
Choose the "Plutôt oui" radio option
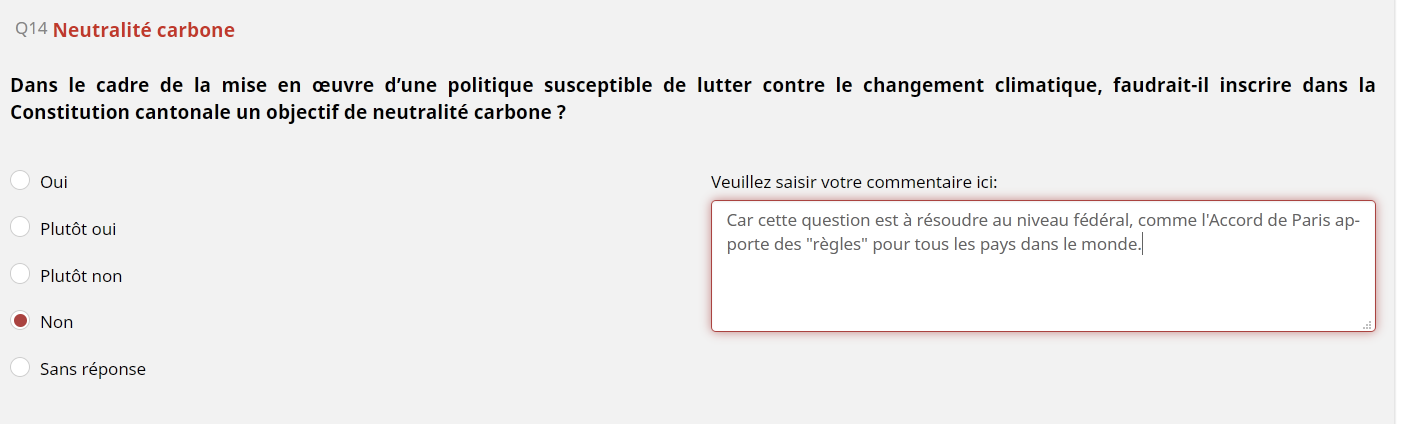20,228
